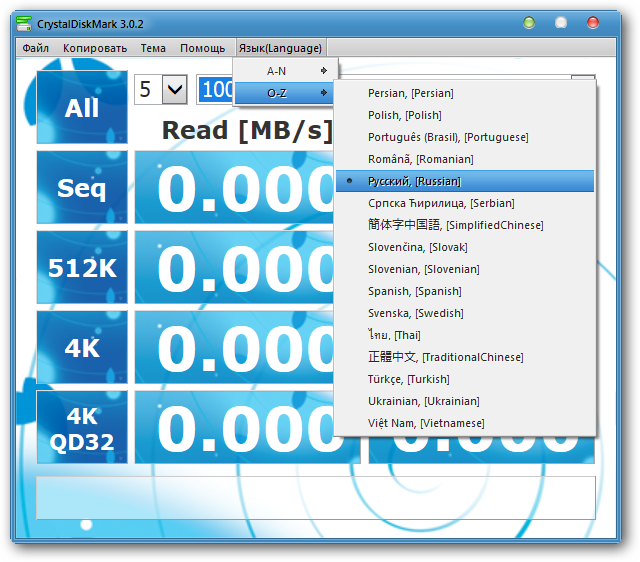This screenshot has height=562, width=640.
Task: Run the Seq test
Action: (x=82, y=187)
